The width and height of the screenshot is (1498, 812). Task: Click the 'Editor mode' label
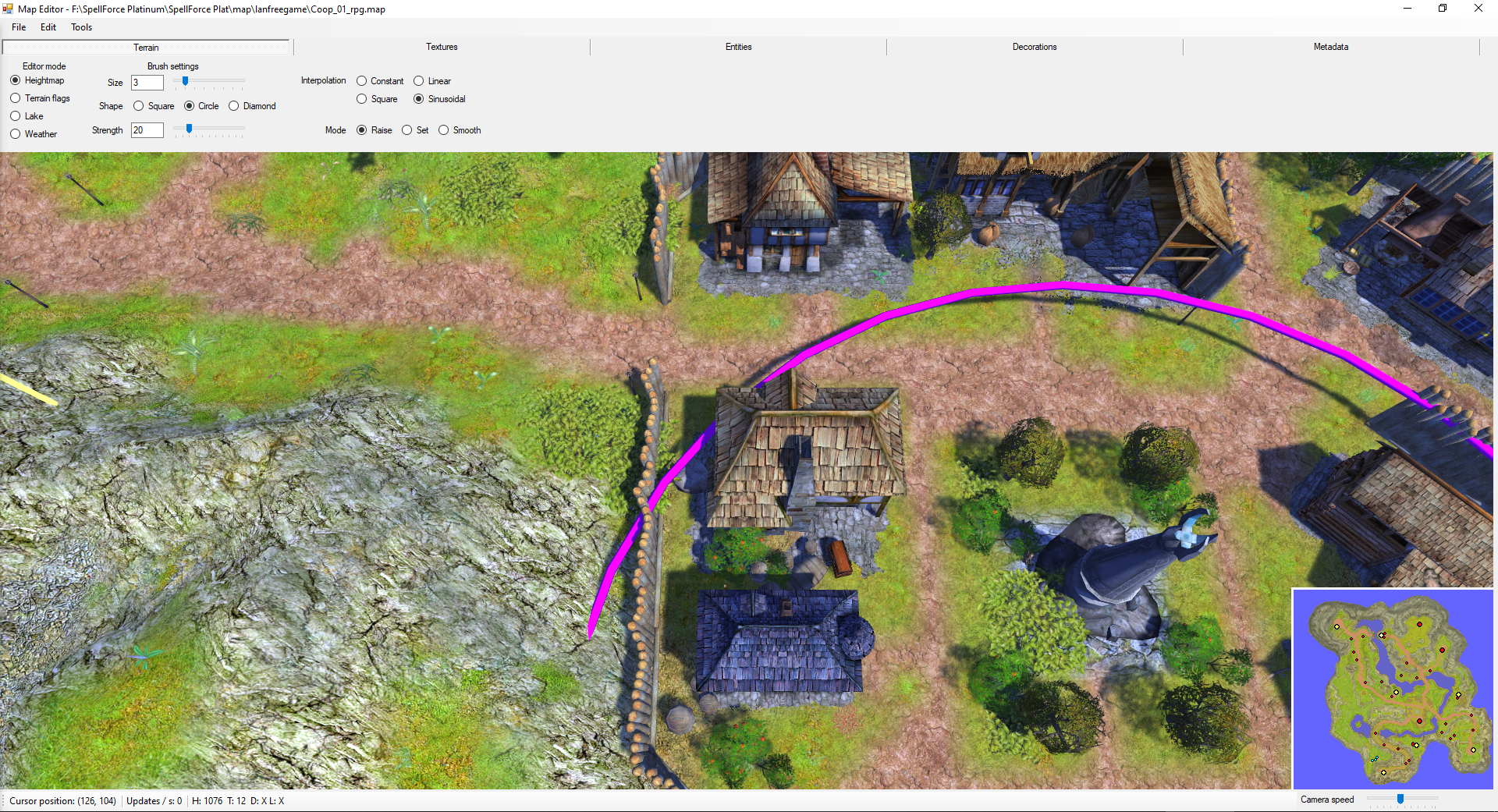44,66
